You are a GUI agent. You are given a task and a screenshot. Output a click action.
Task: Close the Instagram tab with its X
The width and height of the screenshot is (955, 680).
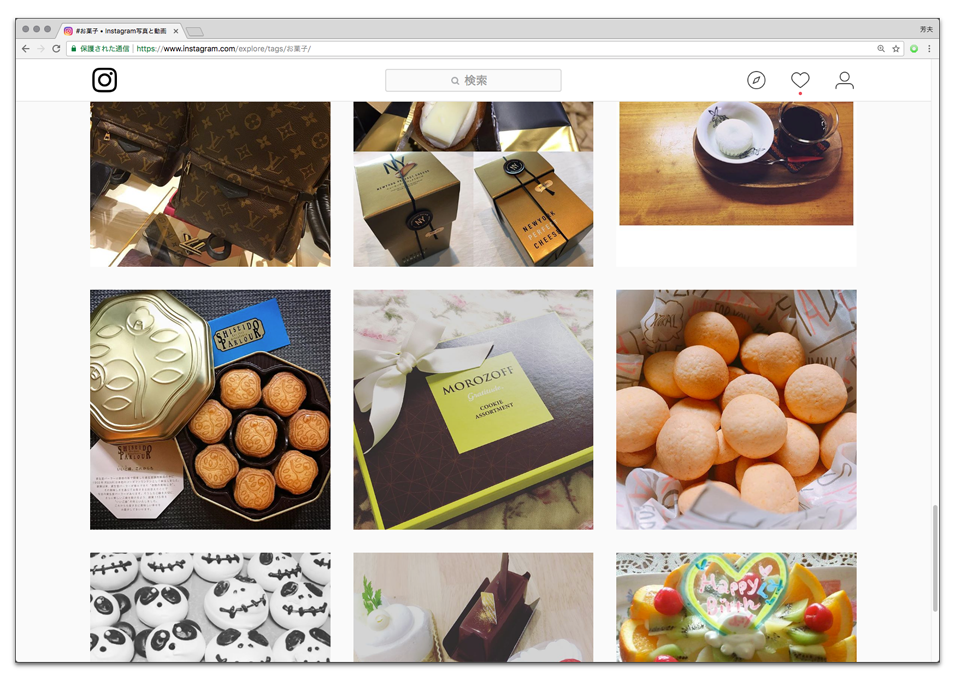pos(176,31)
